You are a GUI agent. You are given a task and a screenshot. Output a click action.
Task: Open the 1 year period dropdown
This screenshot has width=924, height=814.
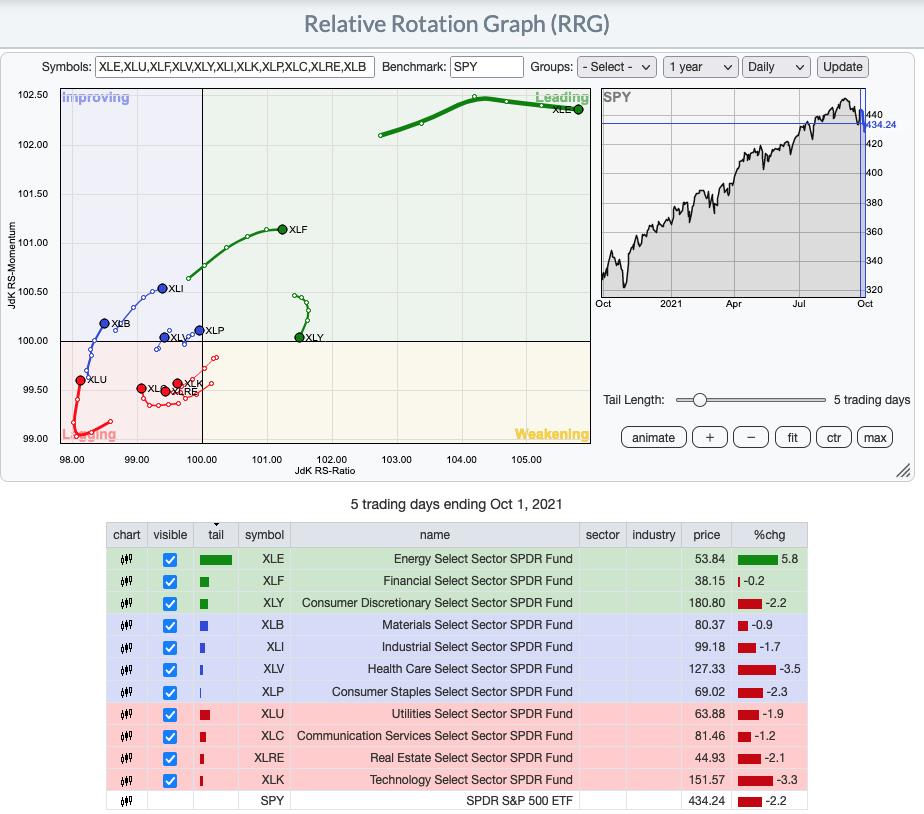[701, 67]
